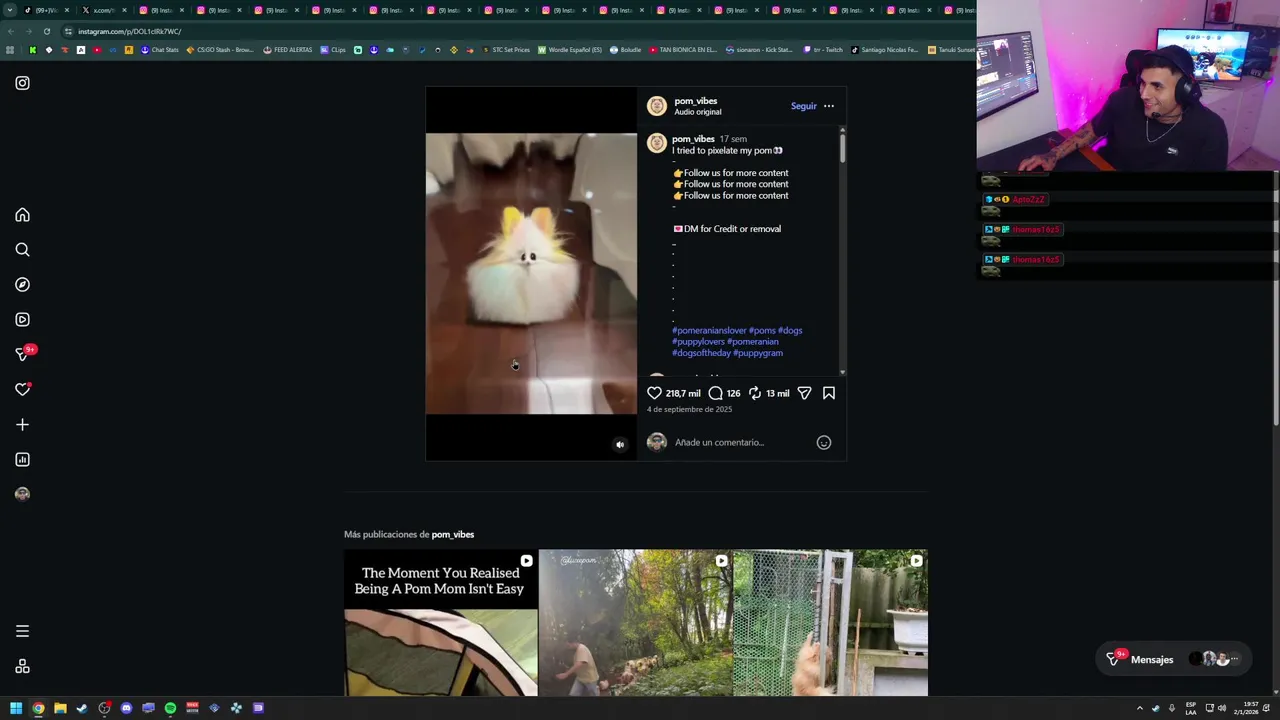Open the Windows Start menu
Image resolution: width=1280 pixels, height=720 pixels.
point(16,708)
